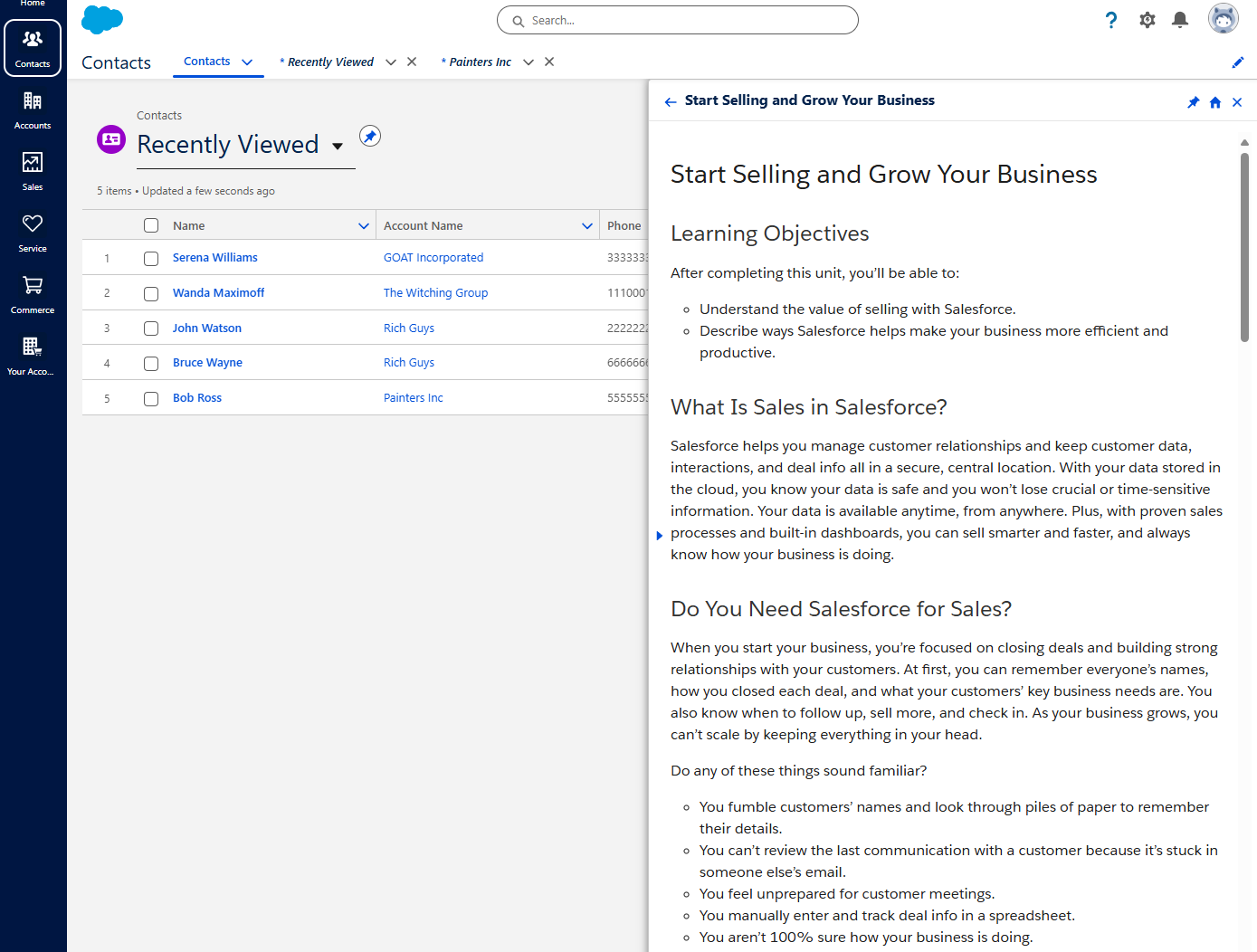Open the Setup gear icon
Viewport: 1257px width, 952px height.
(1147, 19)
